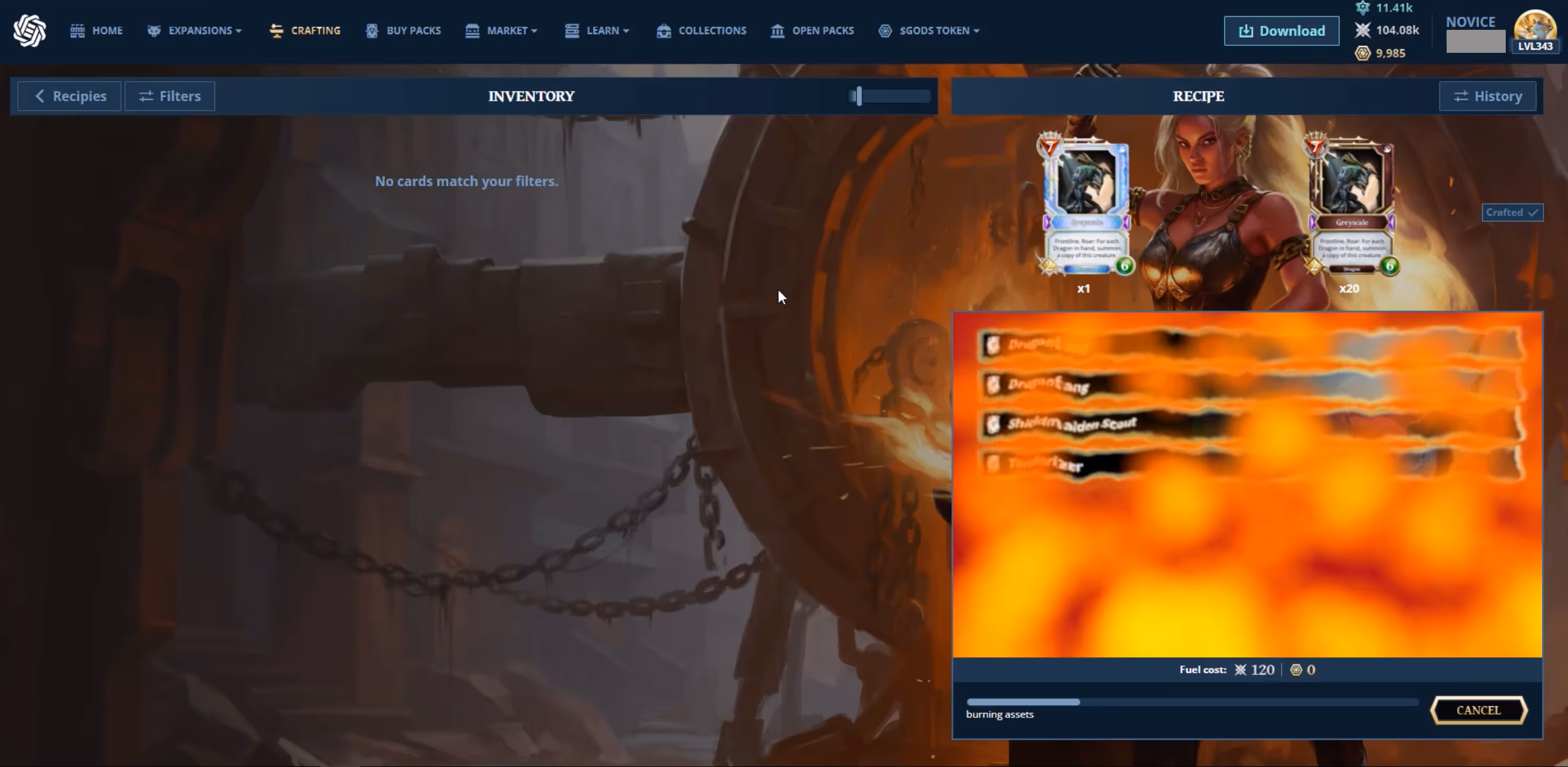Click the Buy Packs icon
1568x767 pixels.
click(371, 30)
